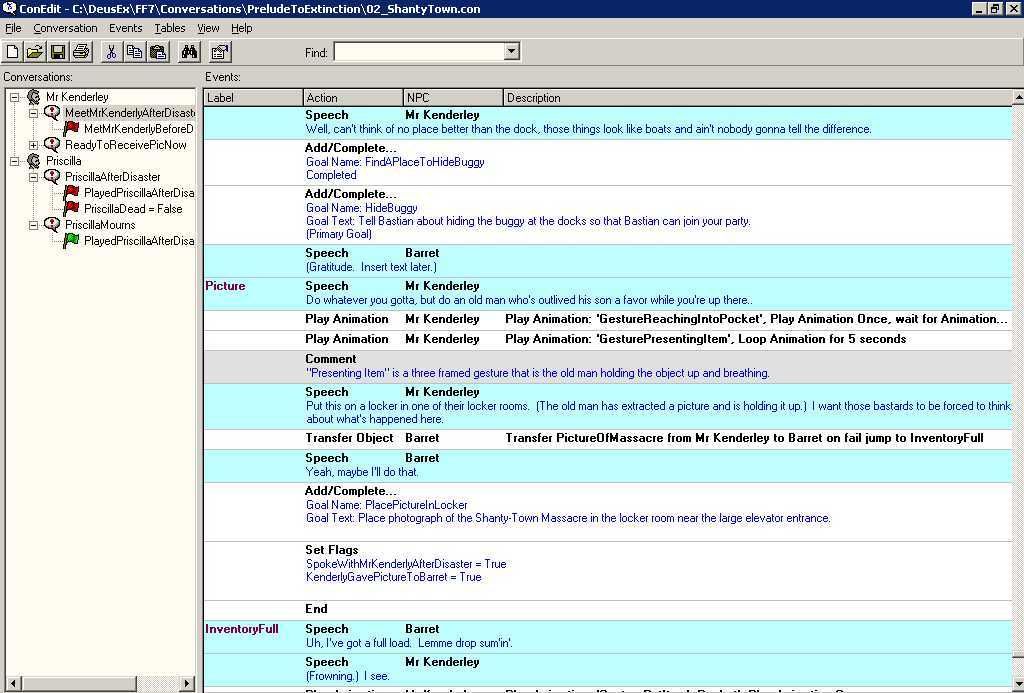Collapse the MeetMrKenderlyAfterDisast node

point(33,113)
